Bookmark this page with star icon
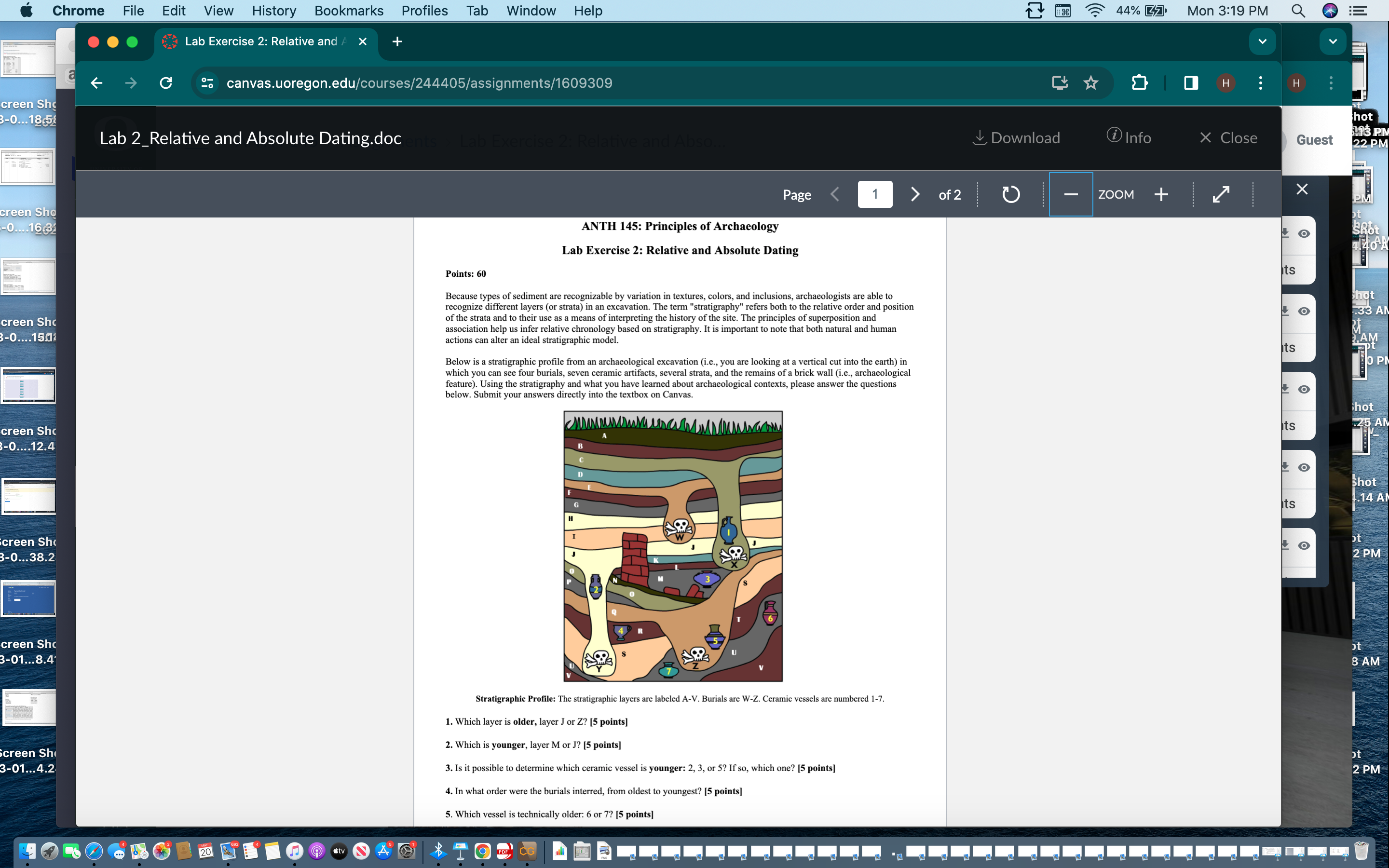 1090,83
